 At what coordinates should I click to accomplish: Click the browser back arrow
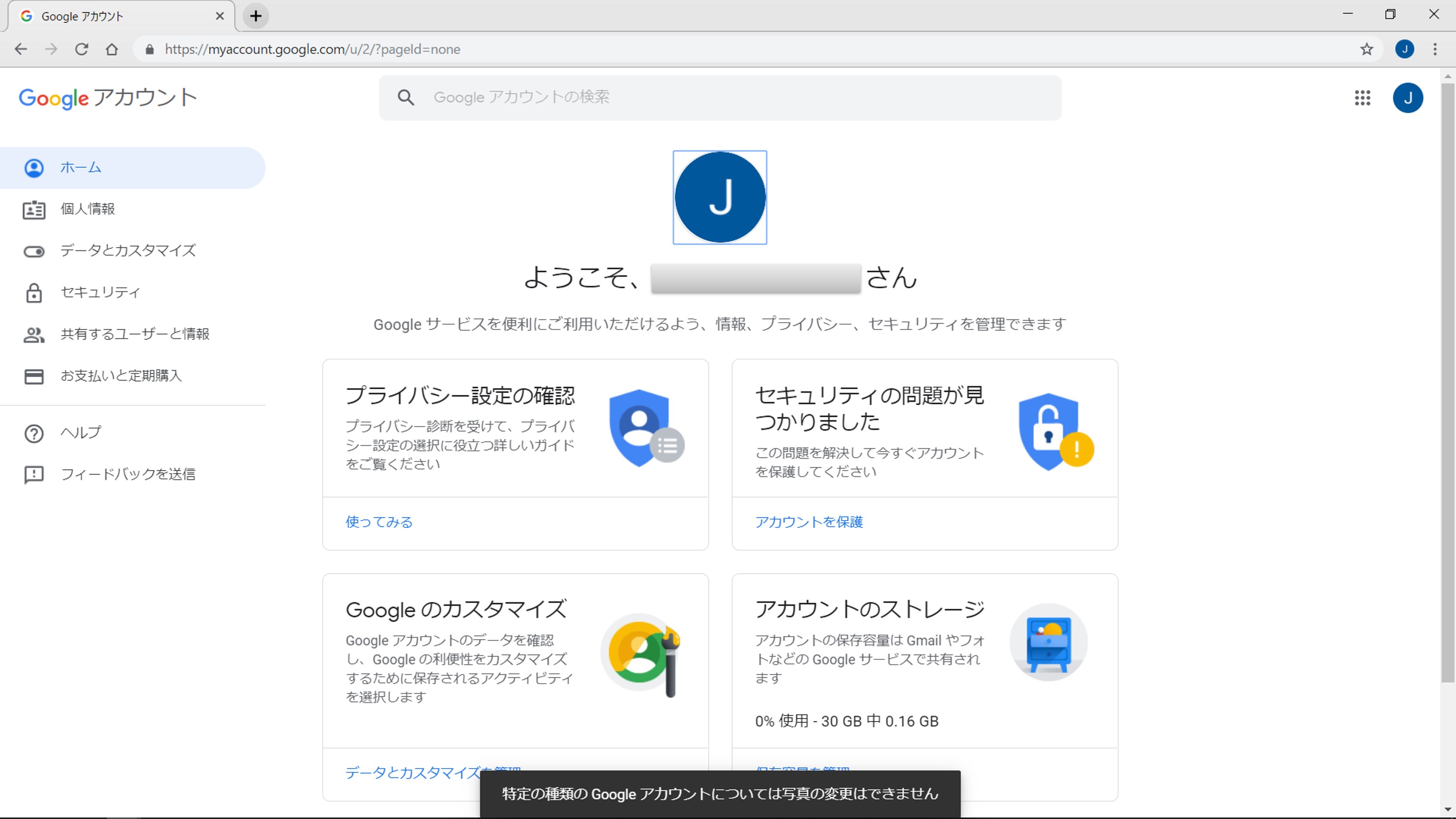21,49
